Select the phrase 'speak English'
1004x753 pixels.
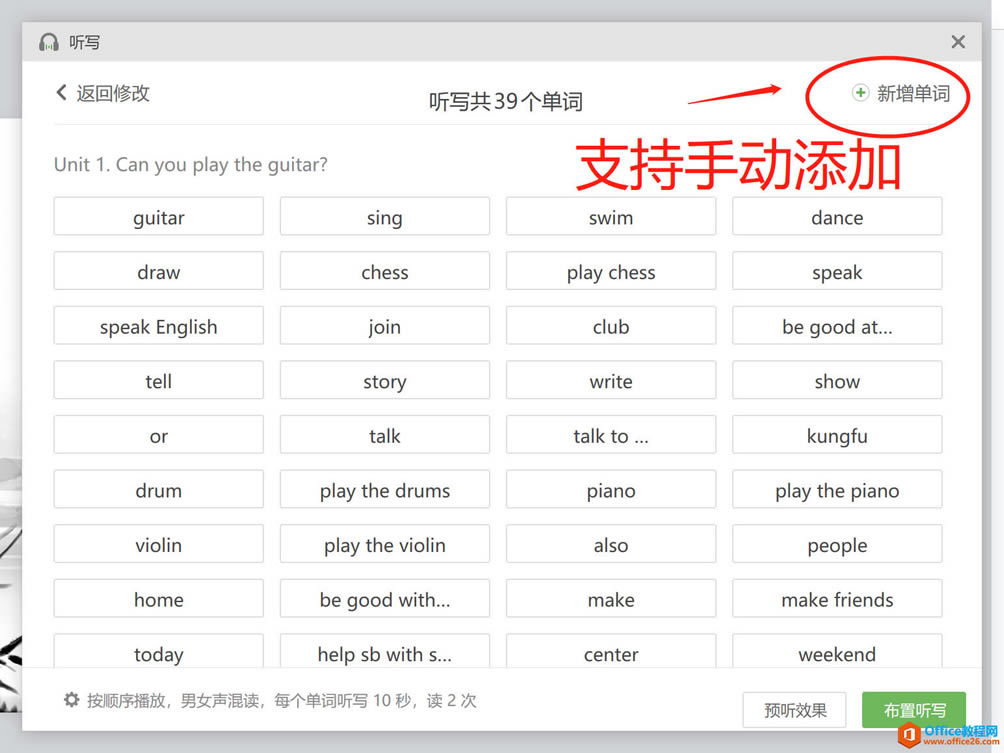tap(159, 325)
